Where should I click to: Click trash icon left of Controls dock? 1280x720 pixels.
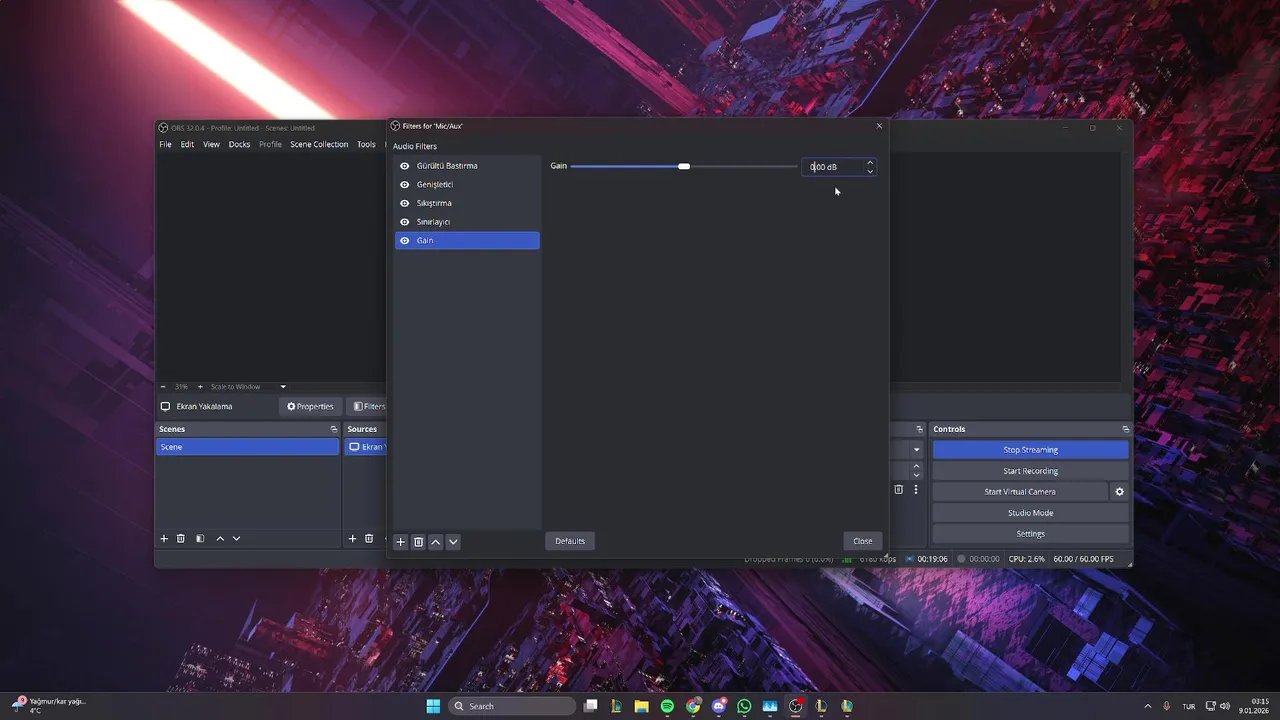pos(898,490)
